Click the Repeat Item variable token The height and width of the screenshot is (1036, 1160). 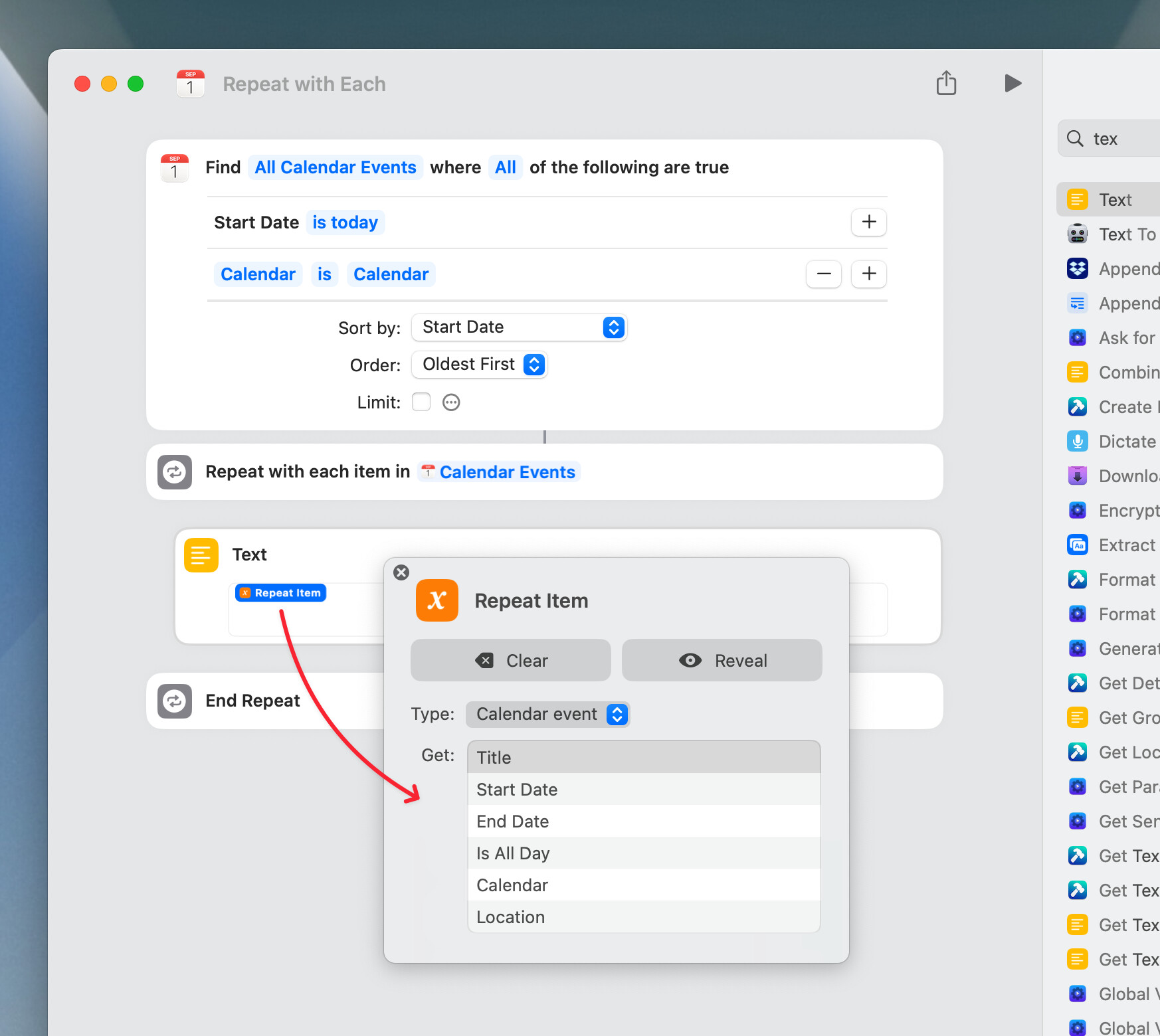tap(281, 593)
